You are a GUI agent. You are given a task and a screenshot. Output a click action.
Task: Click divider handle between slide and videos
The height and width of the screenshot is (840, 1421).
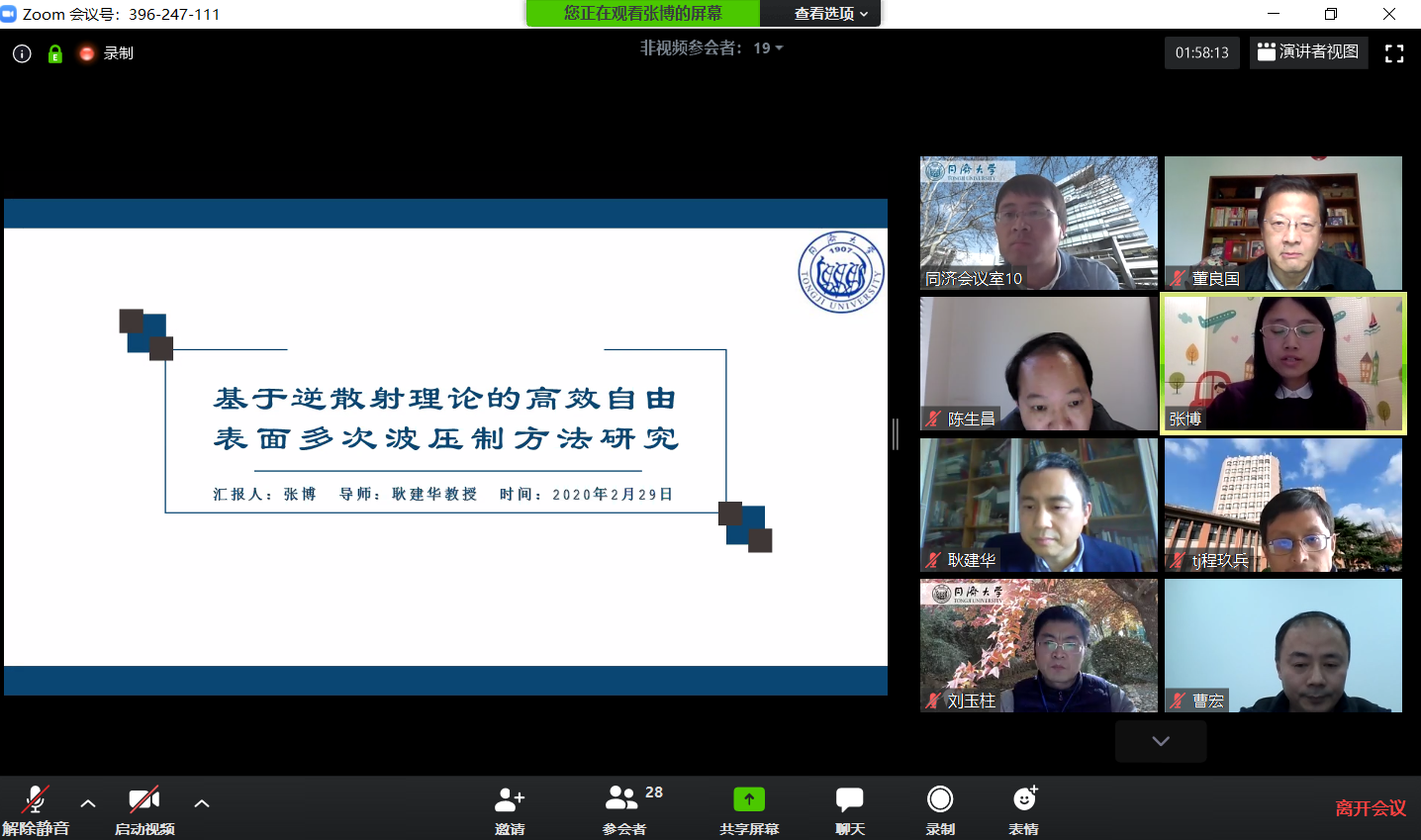point(896,433)
